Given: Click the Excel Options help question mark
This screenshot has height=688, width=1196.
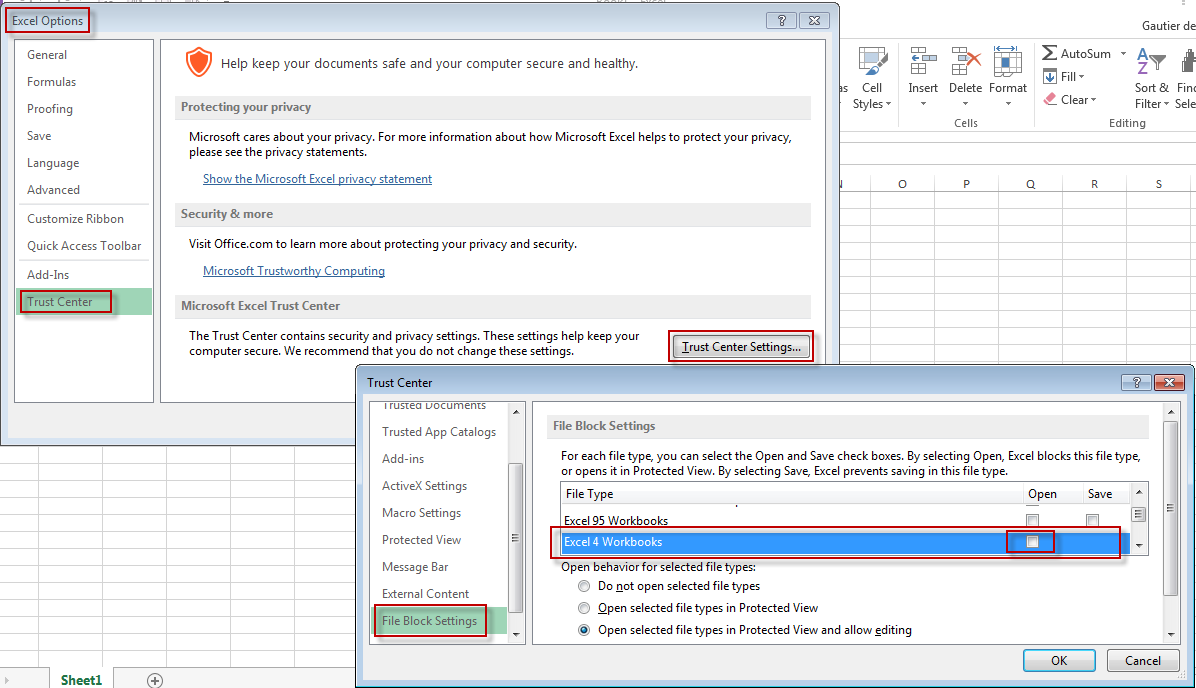Looking at the screenshot, I should [x=781, y=21].
